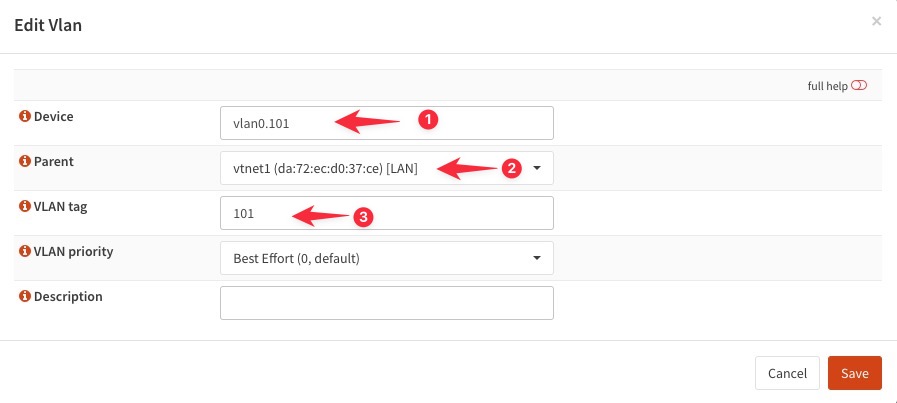Focus the Device input field
The width and height of the screenshot is (897, 403).
tap(387, 123)
